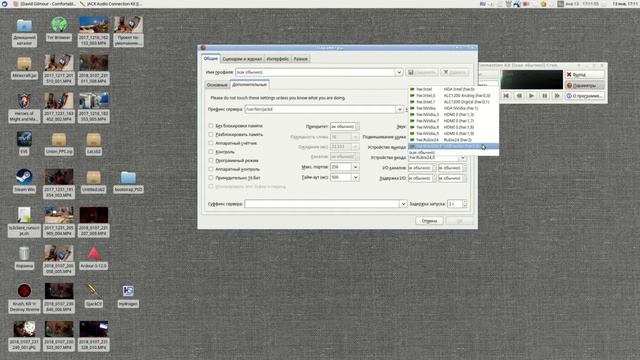Pause the JACK transport
Image resolution: width=640 pixels, height=360 pixels.
[544, 96]
